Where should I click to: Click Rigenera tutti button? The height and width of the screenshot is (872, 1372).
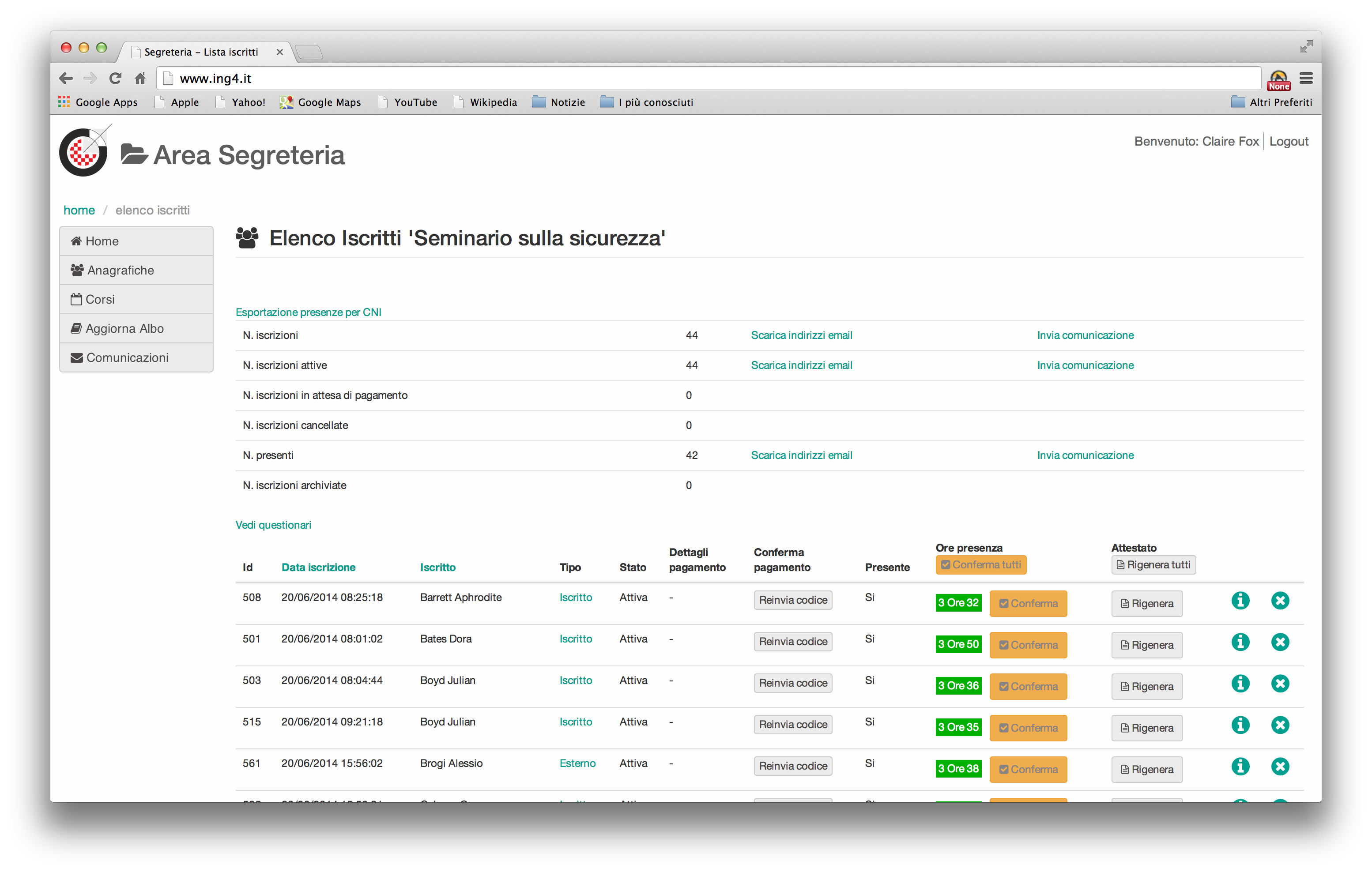(1153, 564)
